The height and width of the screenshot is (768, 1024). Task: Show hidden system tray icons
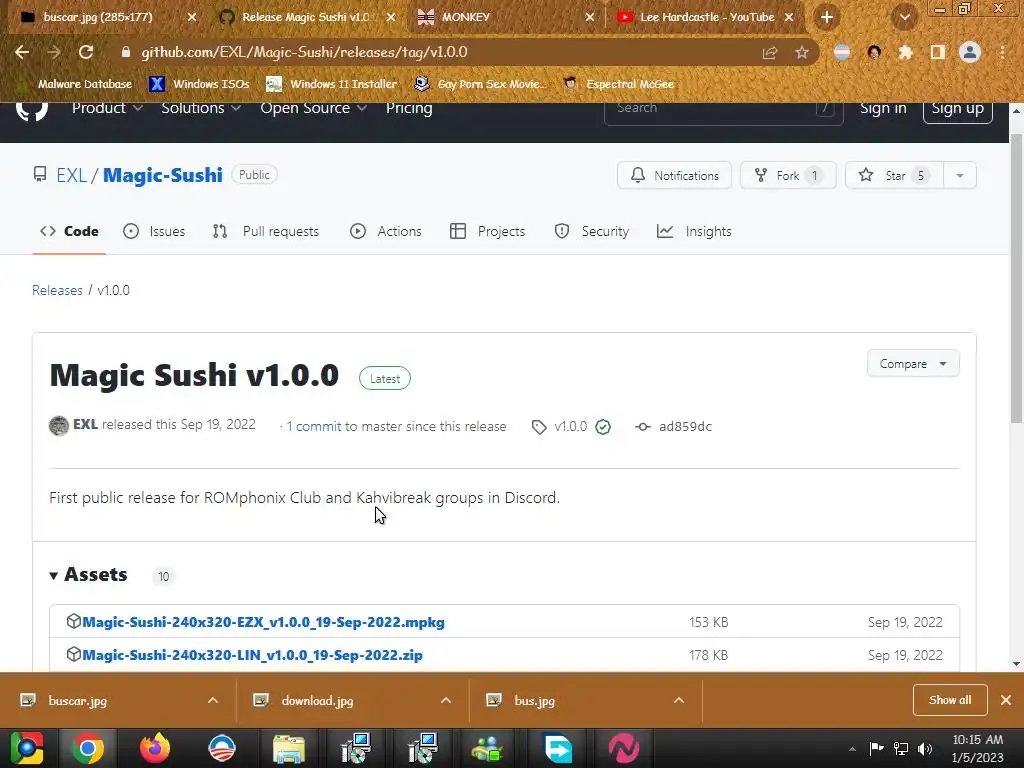[852, 749]
